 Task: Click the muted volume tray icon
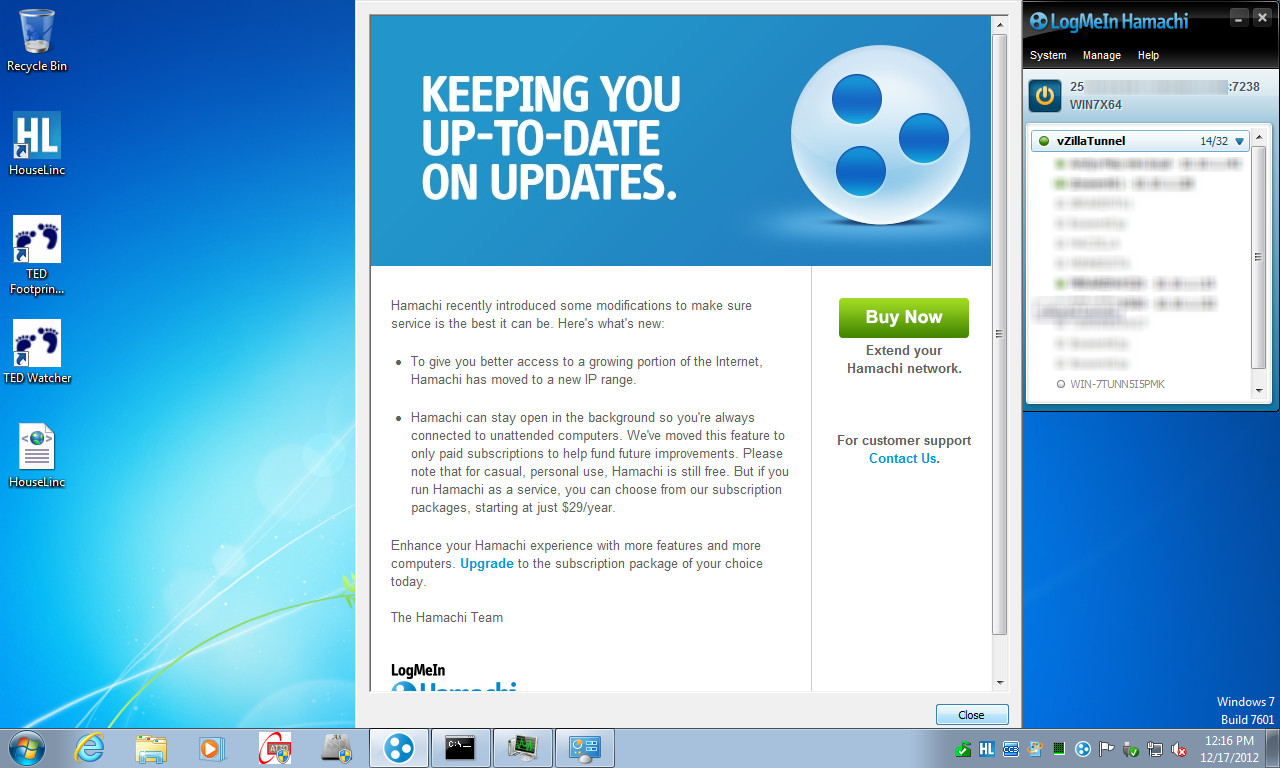tap(1179, 748)
